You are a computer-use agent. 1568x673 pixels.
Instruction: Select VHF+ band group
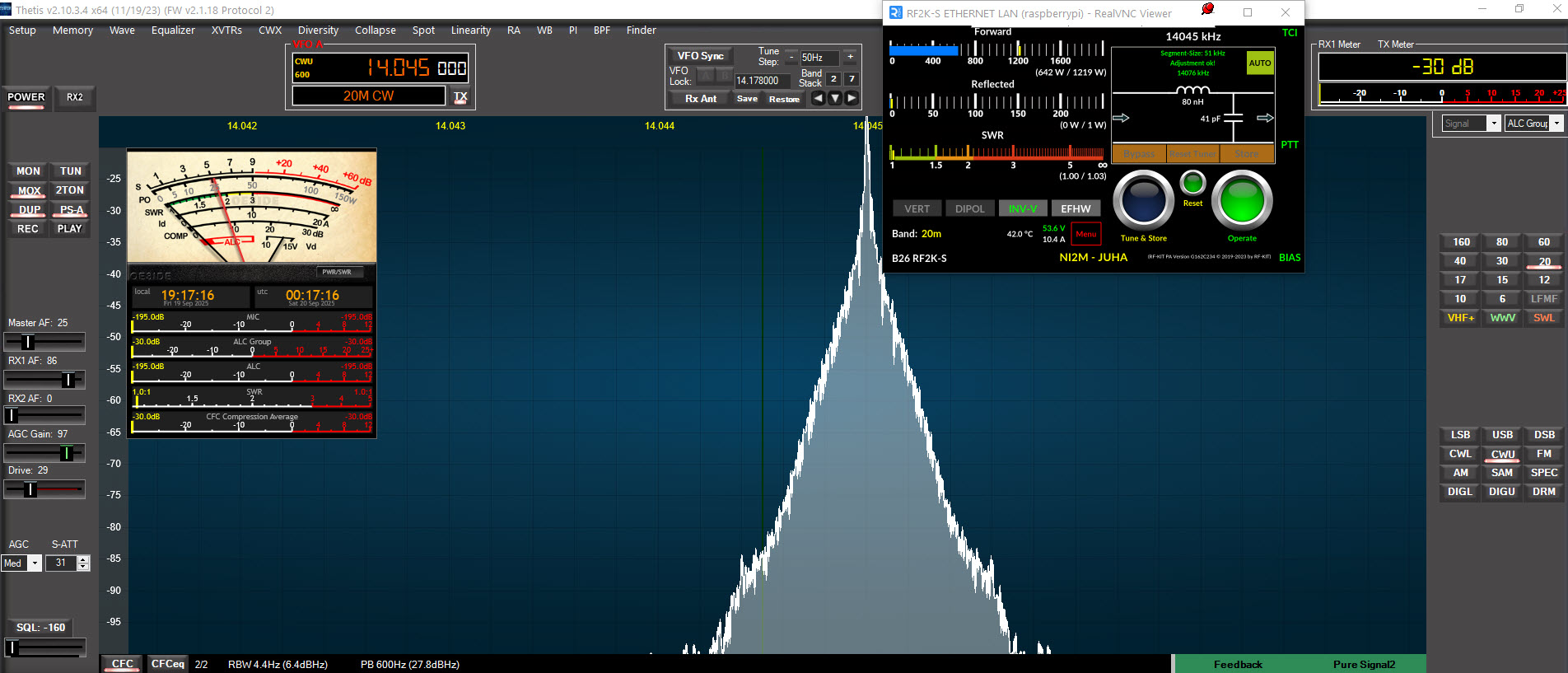[x=1461, y=318]
